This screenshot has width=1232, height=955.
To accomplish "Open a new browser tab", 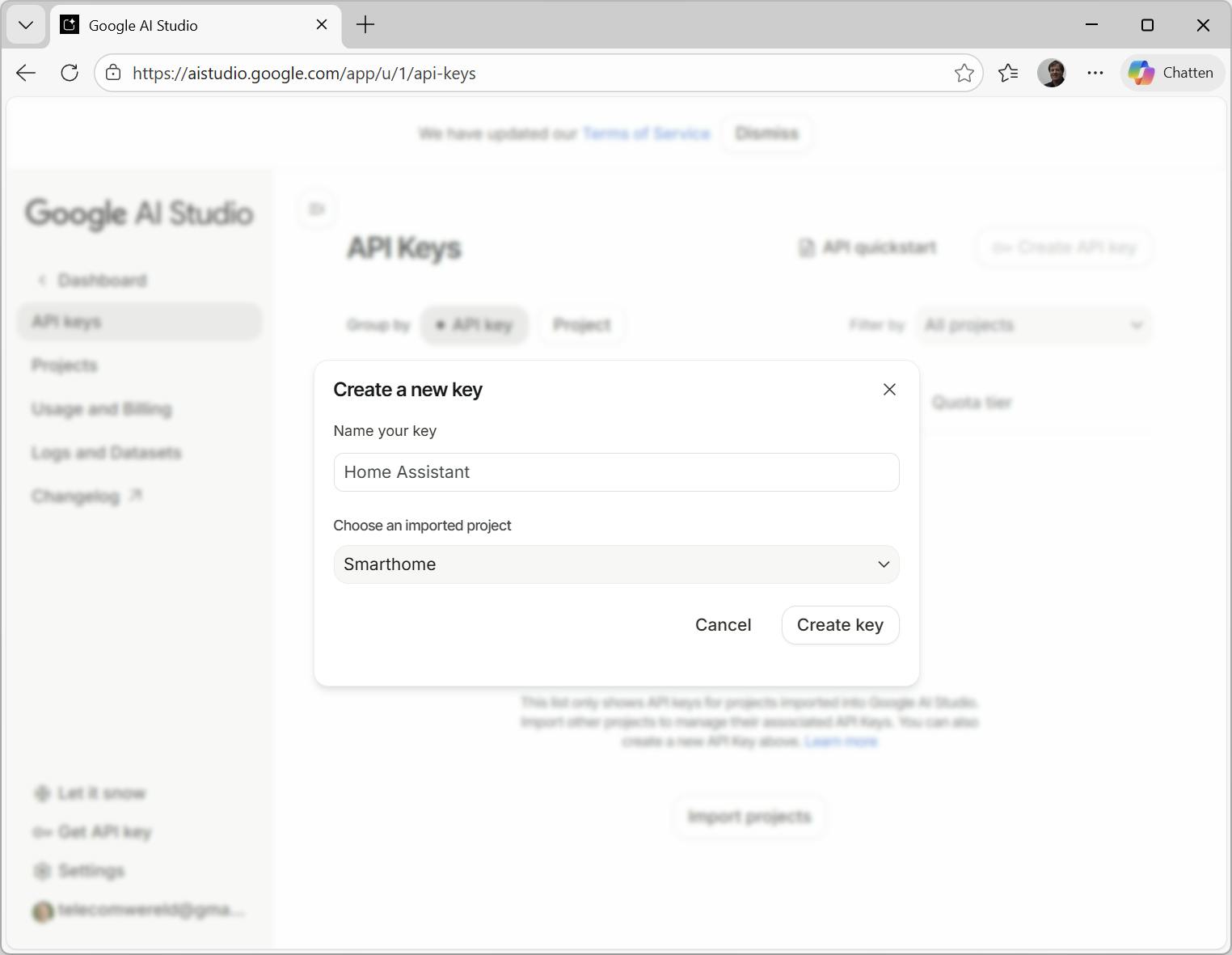I will pyautogui.click(x=365, y=25).
